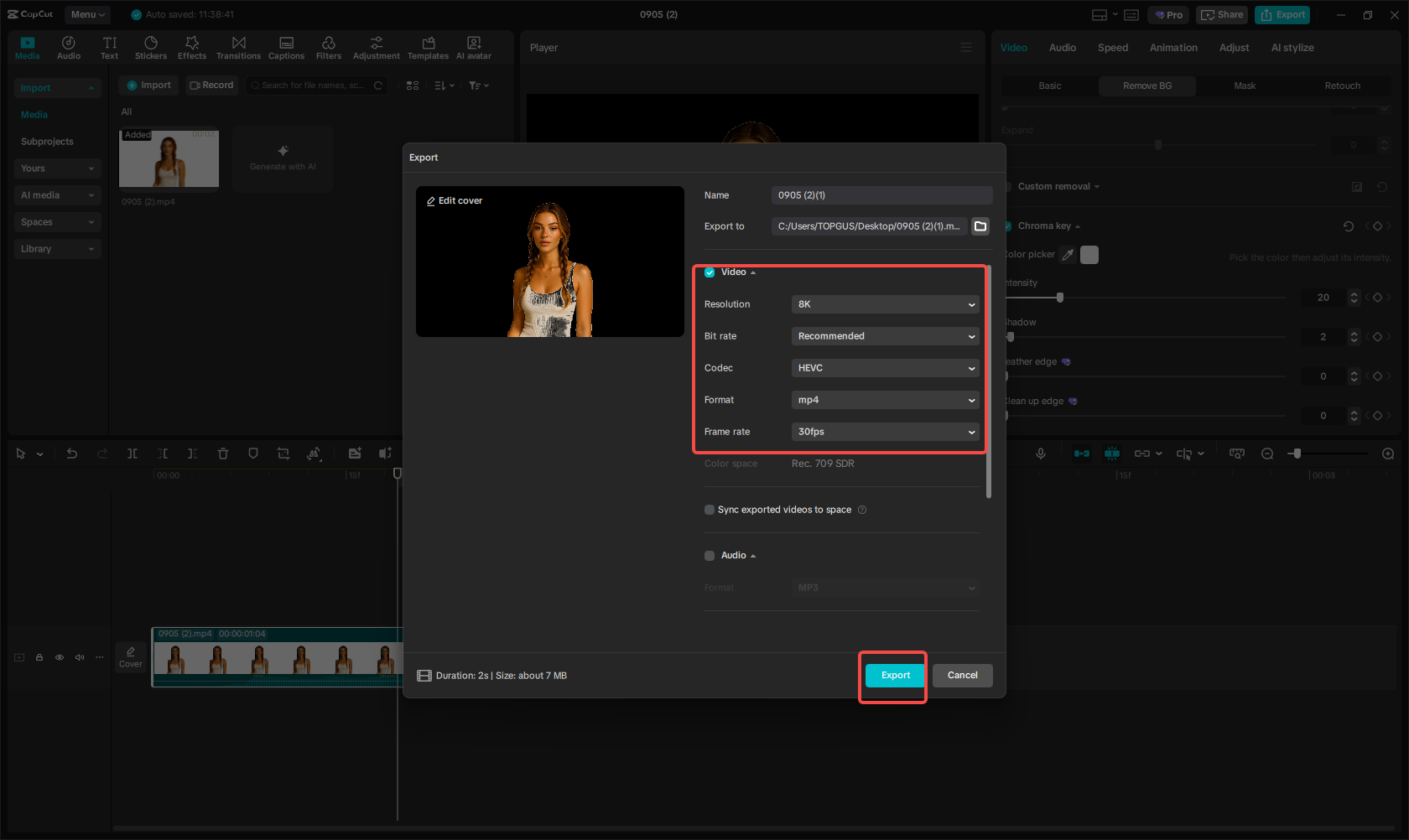The height and width of the screenshot is (840, 1409).
Task: Open the Effects panel
Action: tap(192, 47)
